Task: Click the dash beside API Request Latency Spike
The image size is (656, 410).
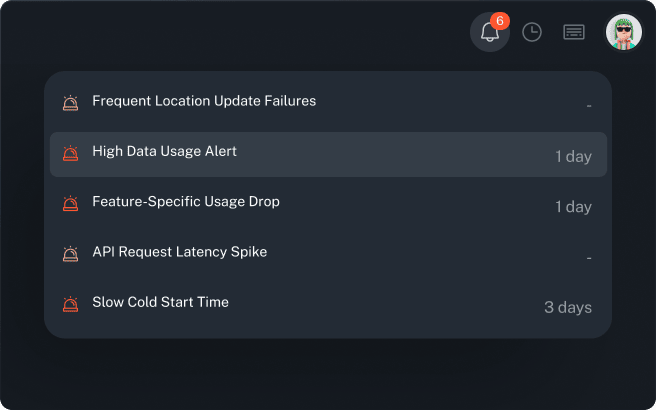Action: click(x=589, y=258)
